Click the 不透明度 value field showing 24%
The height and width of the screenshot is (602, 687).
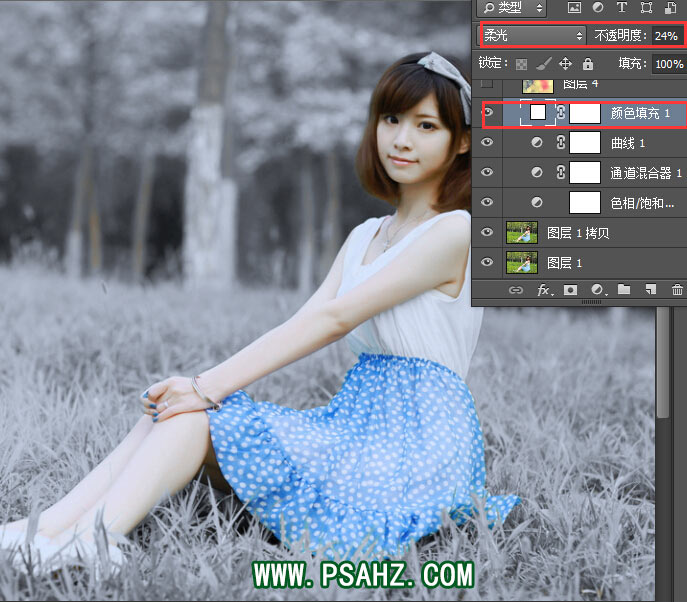666,35
